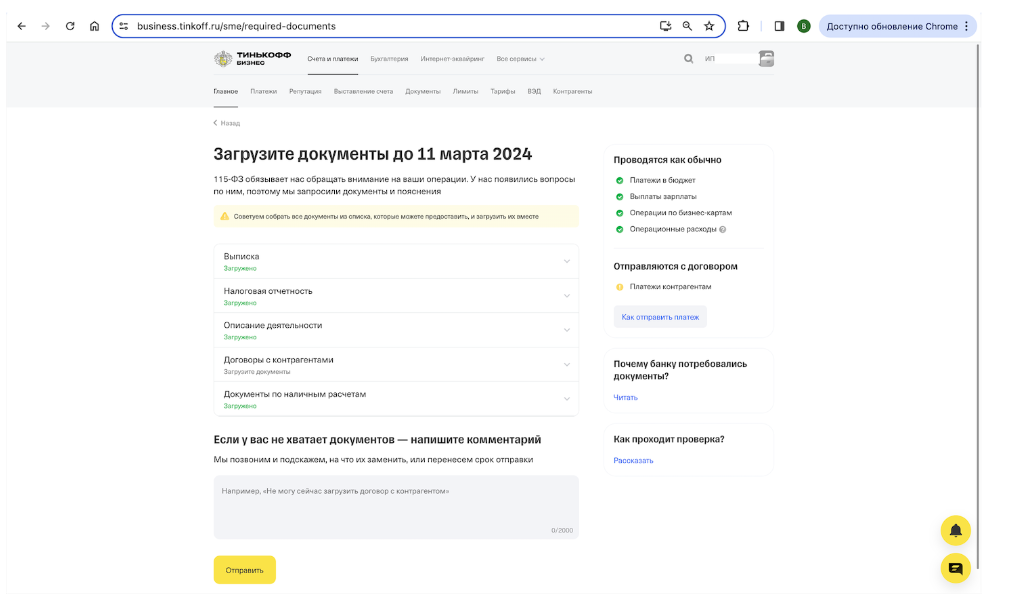Click the Загрузите документы до 11 марта 2024 heading
This screenshot has height=613, width=1009.
(373, 154)
